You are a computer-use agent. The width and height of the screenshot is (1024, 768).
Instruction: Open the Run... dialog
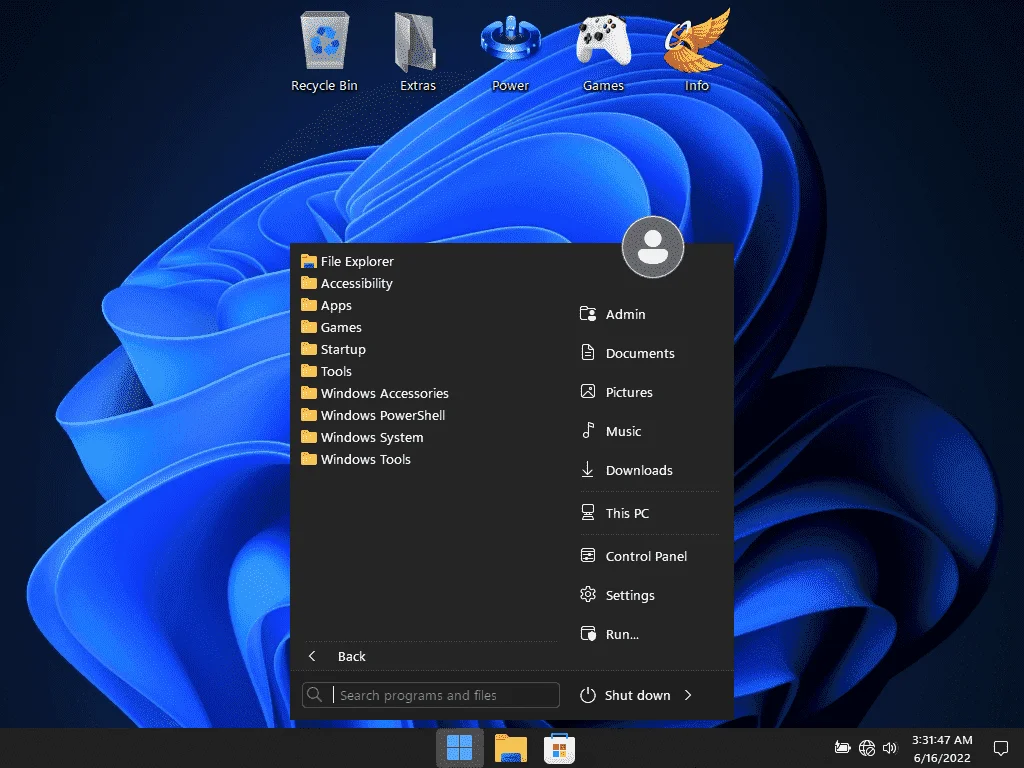[609, 634]
